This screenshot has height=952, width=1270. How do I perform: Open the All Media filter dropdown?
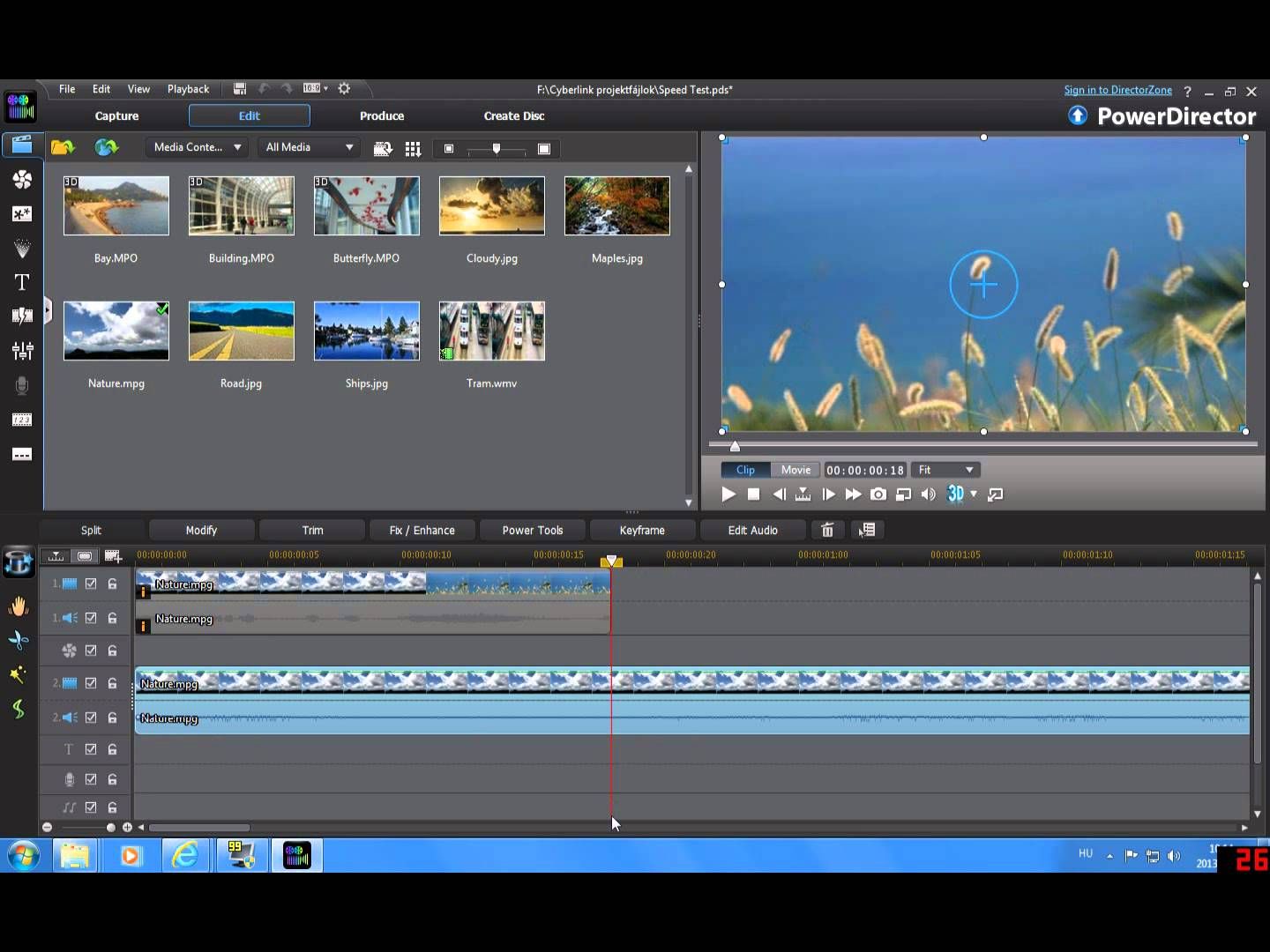pos(310,147)
